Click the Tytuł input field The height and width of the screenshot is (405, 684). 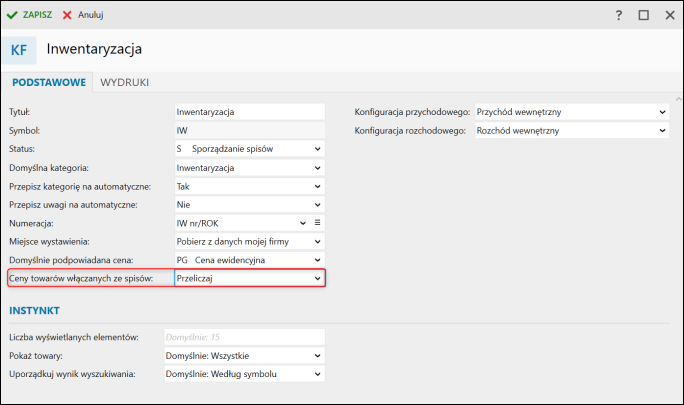(249, 112)
